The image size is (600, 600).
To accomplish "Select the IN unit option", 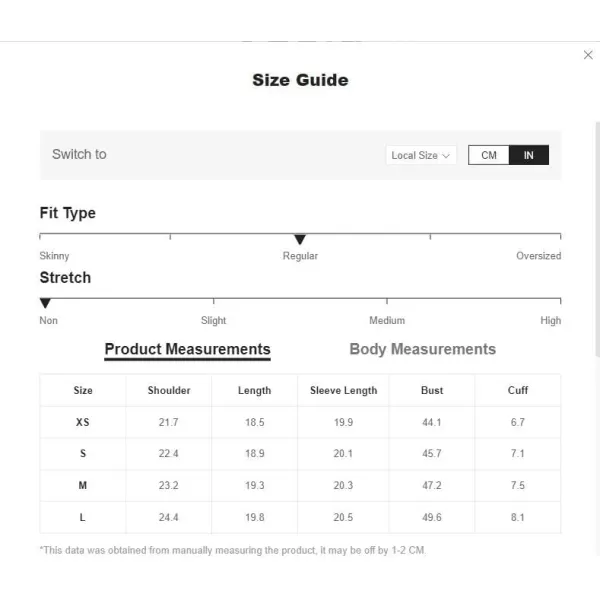I will pos(528,155).
